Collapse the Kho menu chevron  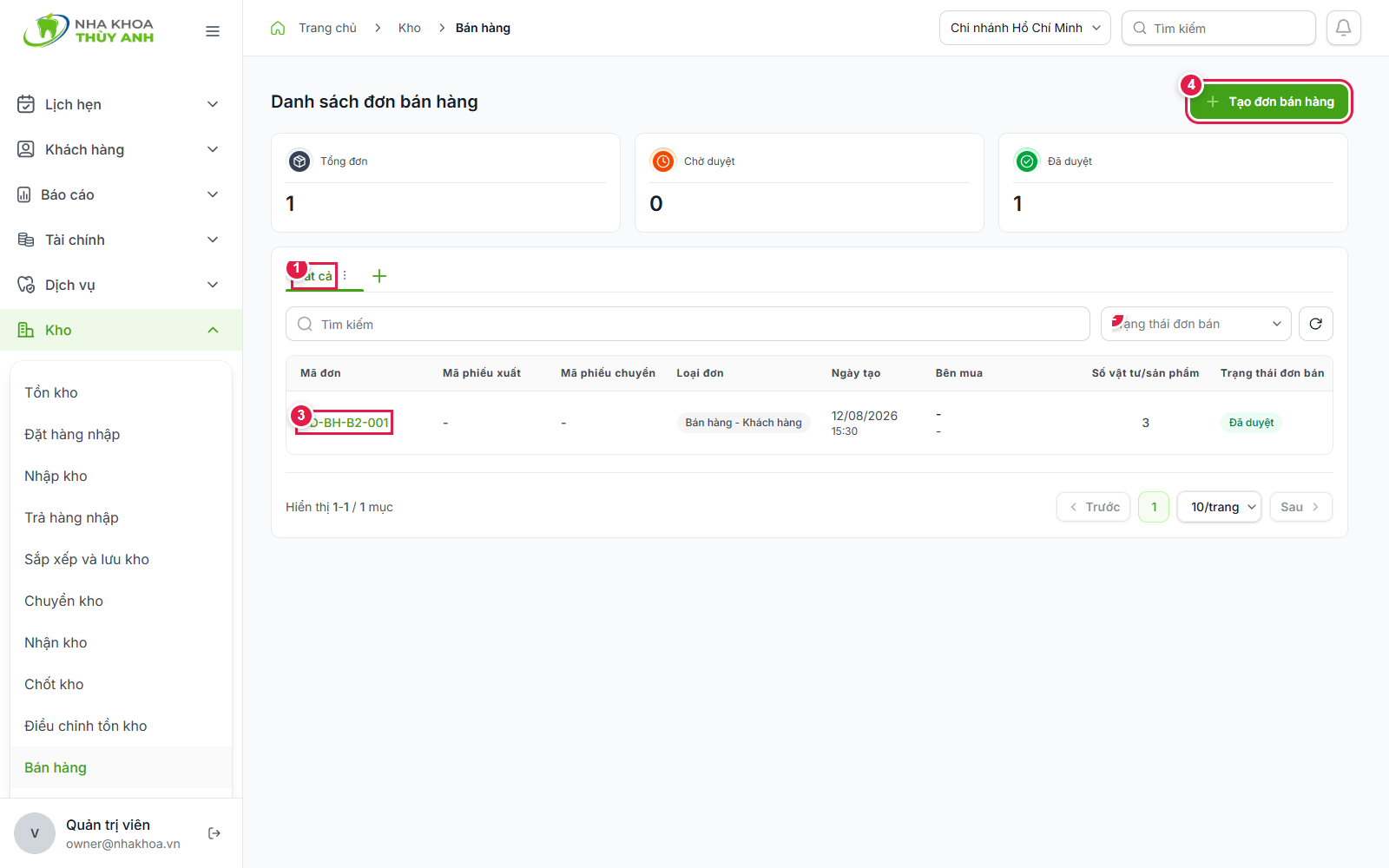[213, 330]
